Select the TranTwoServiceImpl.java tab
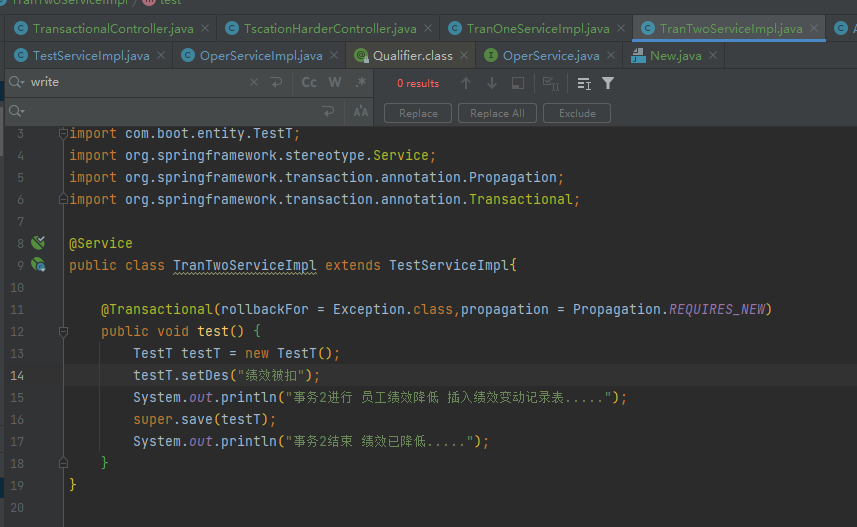This screenshot has width=857, height=527. 731,28
